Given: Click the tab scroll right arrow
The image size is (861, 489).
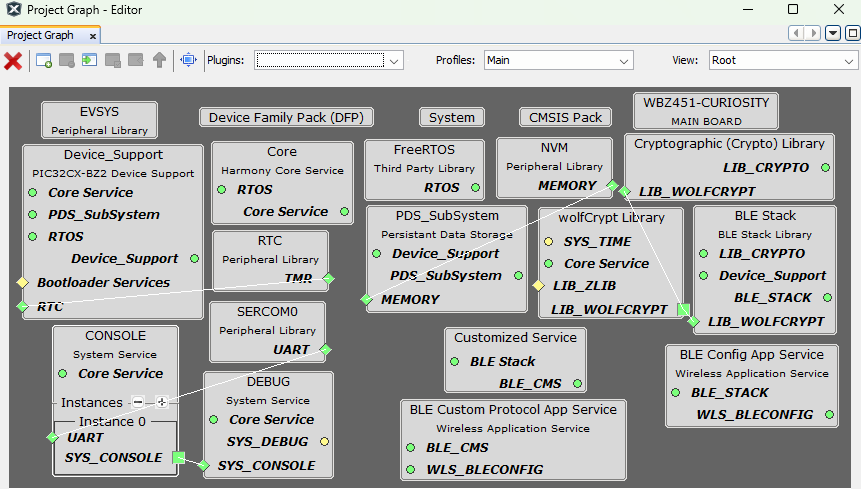Looking at the screenshot, I should pos(814,33).
